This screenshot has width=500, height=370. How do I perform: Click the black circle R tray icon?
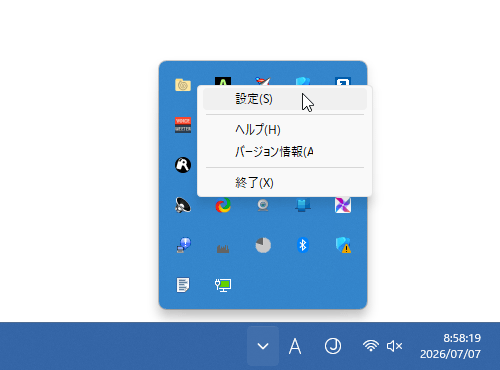click(x=183, y=165)
